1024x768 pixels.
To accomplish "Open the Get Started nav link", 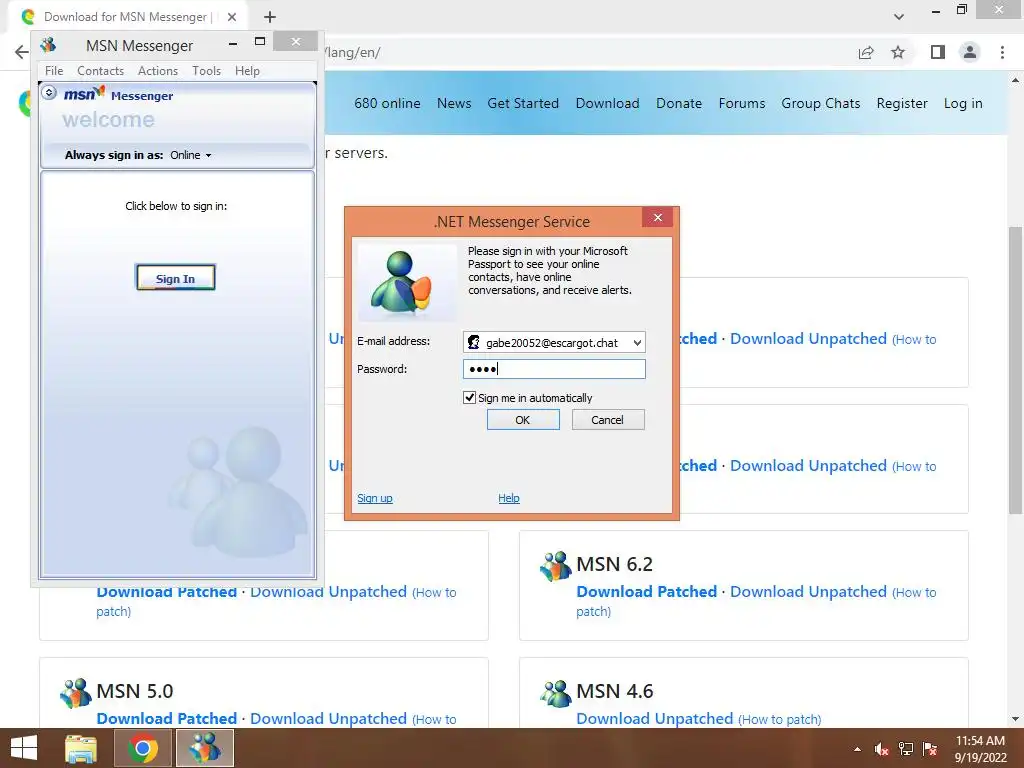I will coord(523,103).
